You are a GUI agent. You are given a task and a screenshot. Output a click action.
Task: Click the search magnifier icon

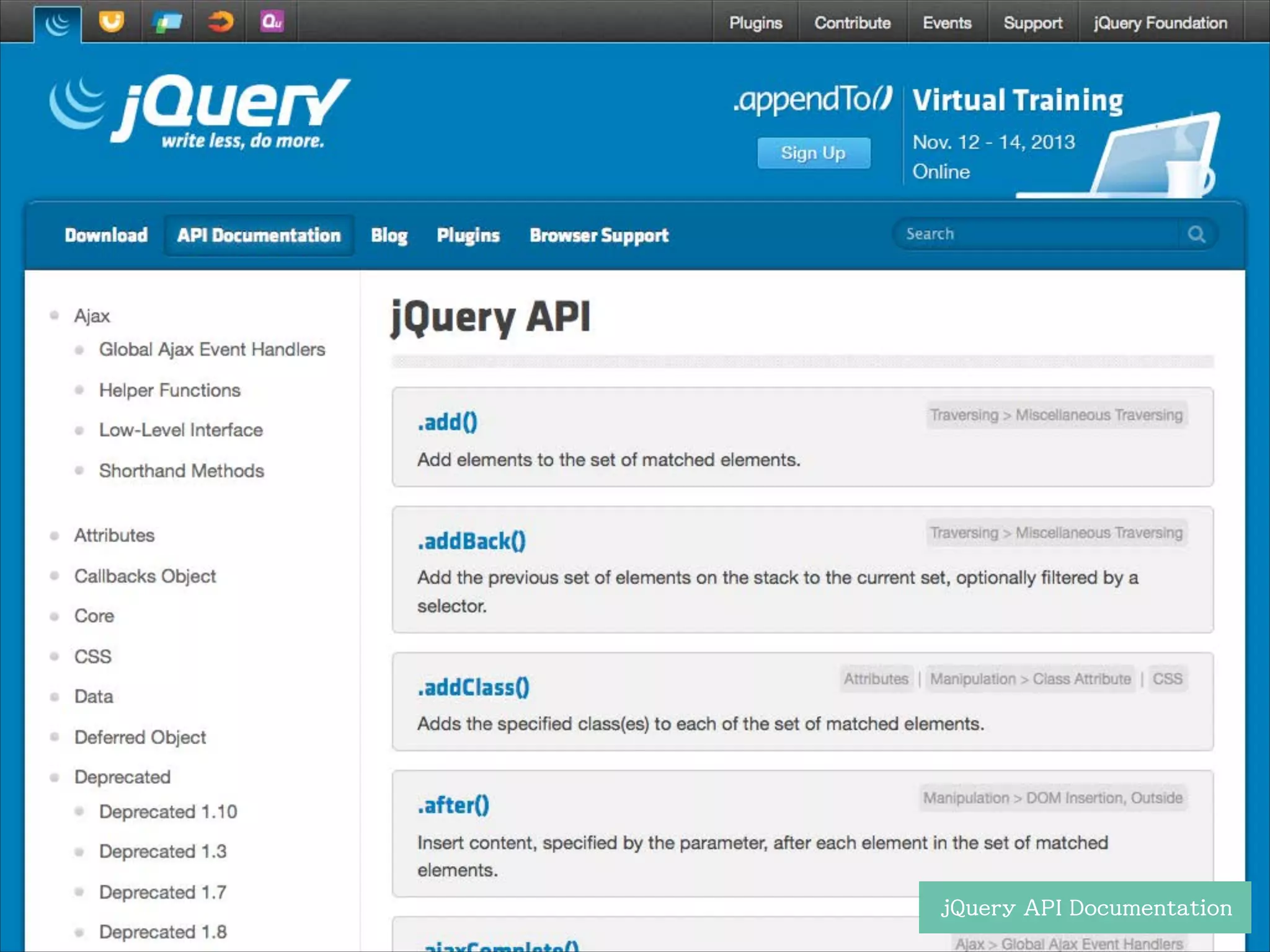(1196, 234)
